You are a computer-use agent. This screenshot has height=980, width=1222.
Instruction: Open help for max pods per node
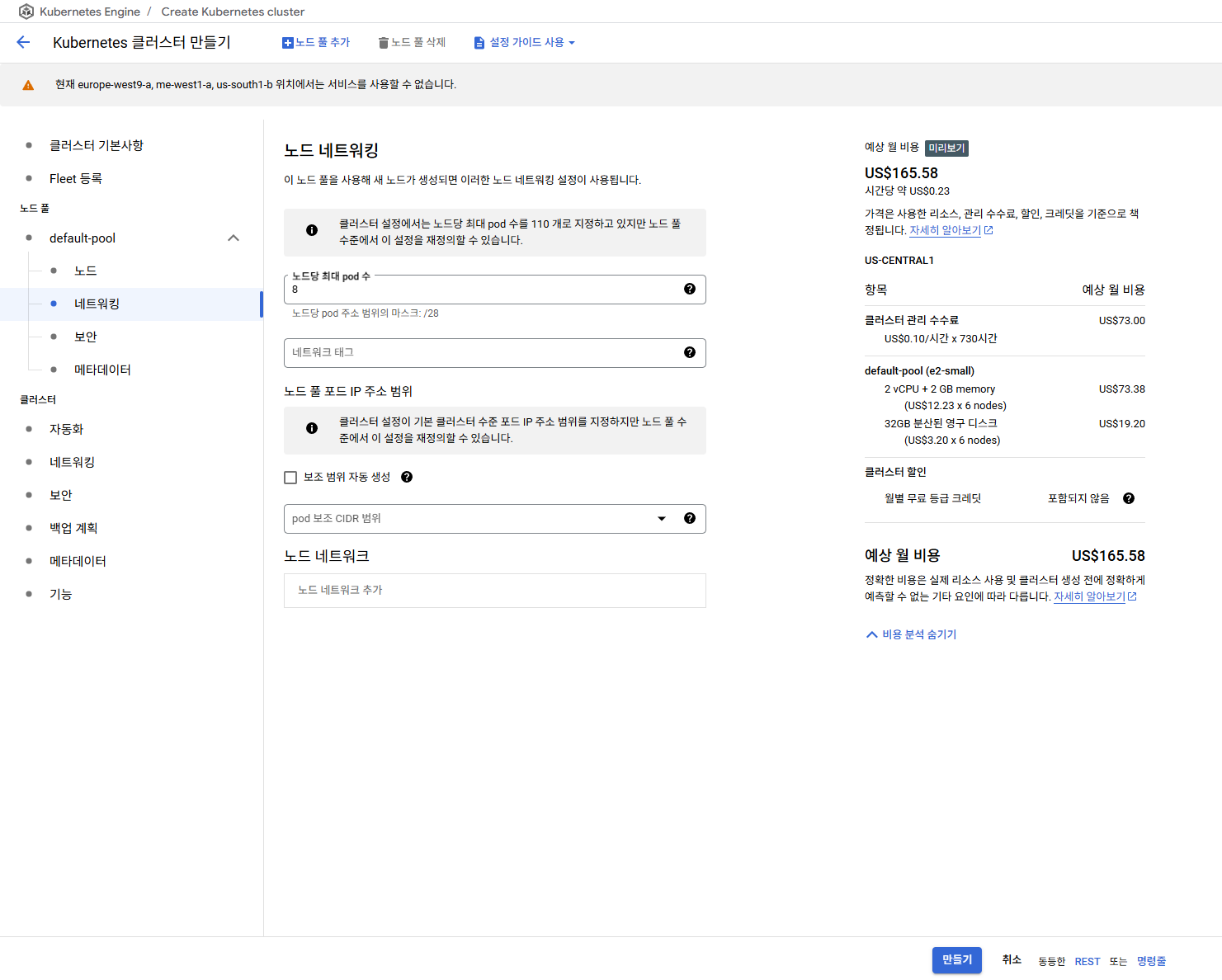pos(690,289)
